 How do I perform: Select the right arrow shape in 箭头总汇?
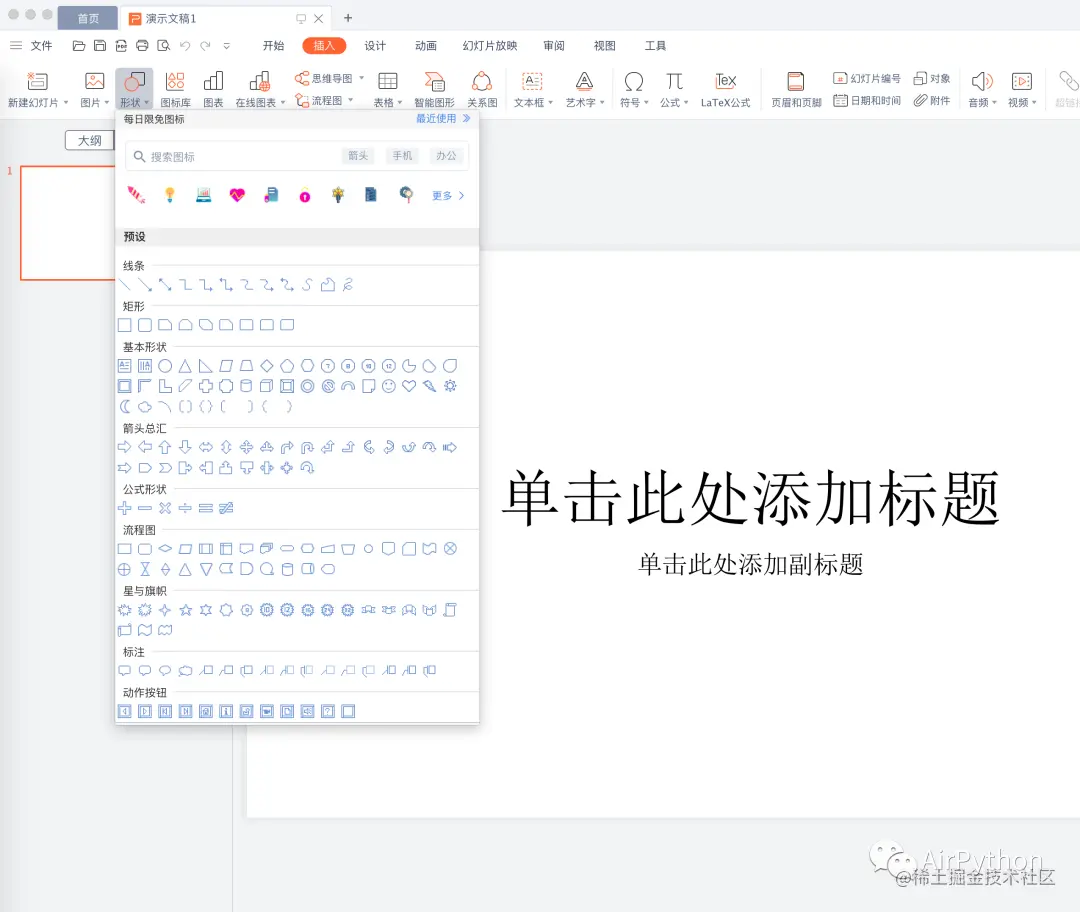click(x=125, y=447)
